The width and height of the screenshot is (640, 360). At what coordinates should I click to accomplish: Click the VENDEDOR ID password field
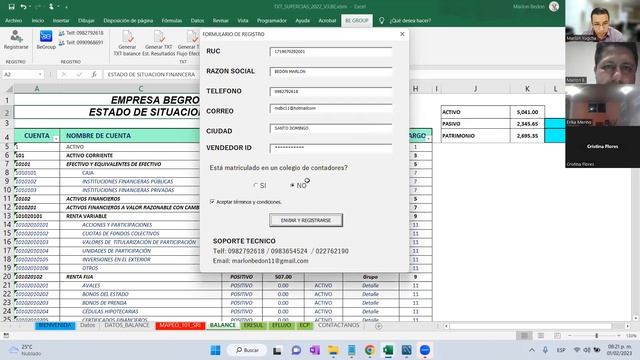tap(331, 147)
